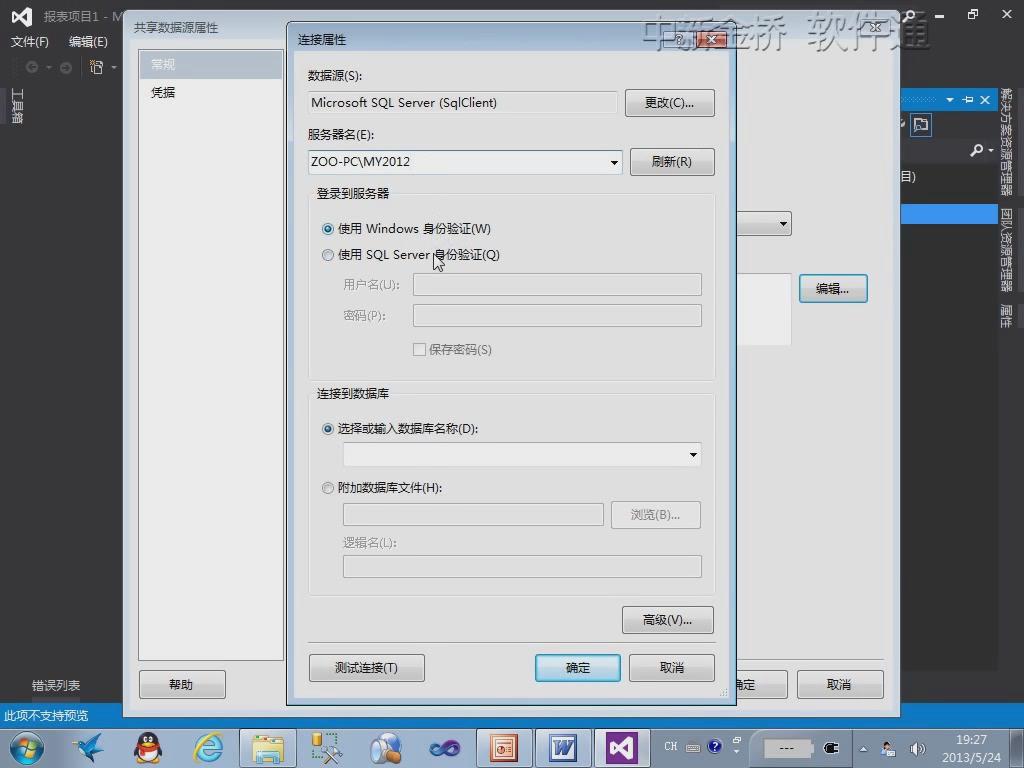Click the 刷新(R) button

(x=672, y=162)
